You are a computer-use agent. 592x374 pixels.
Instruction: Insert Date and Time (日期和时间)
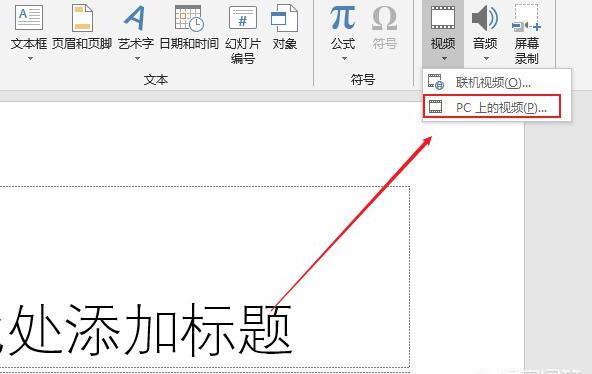(x=189, y=27)
